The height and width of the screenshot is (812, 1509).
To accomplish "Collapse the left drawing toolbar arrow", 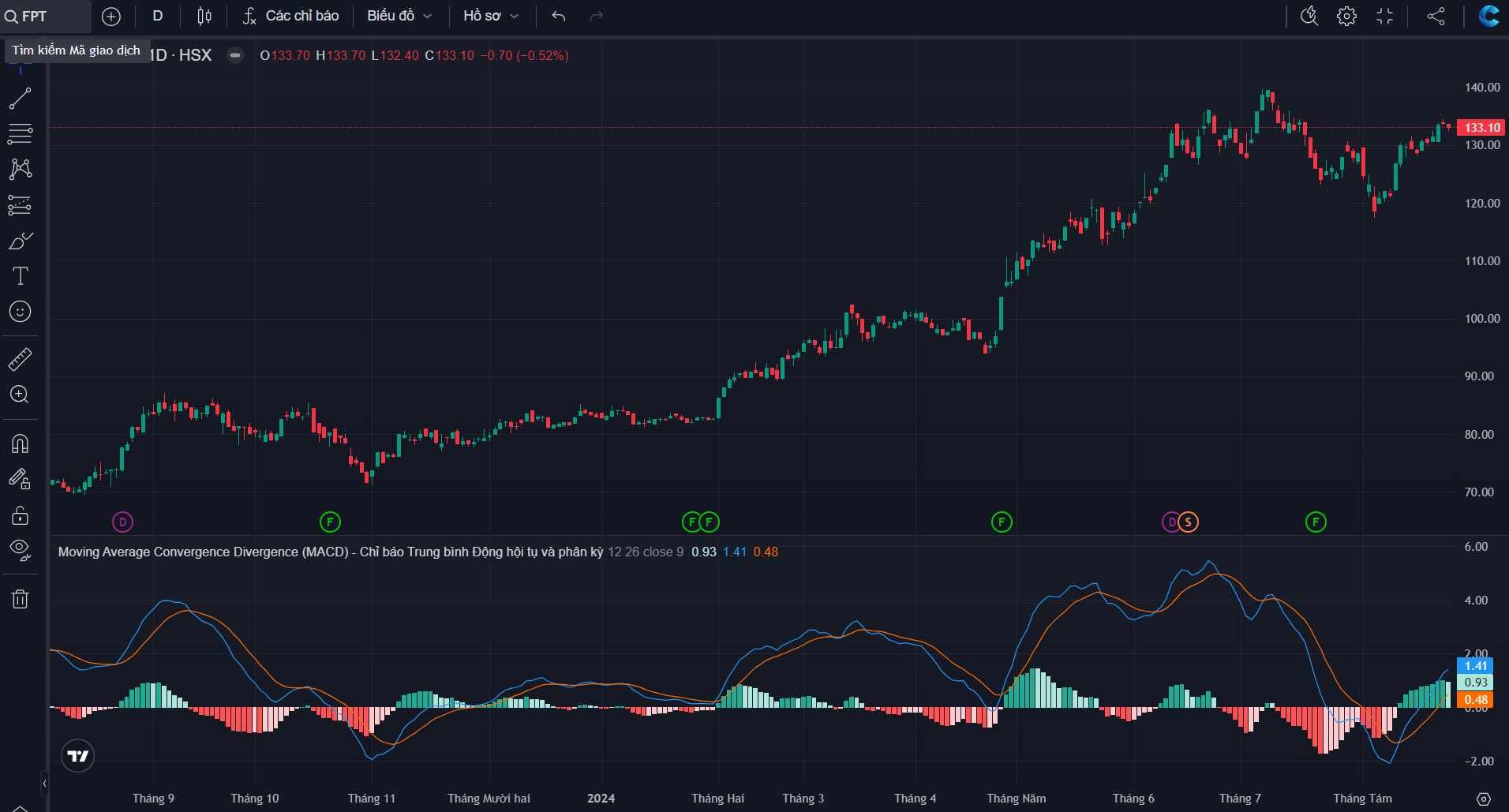I will 44,784.
